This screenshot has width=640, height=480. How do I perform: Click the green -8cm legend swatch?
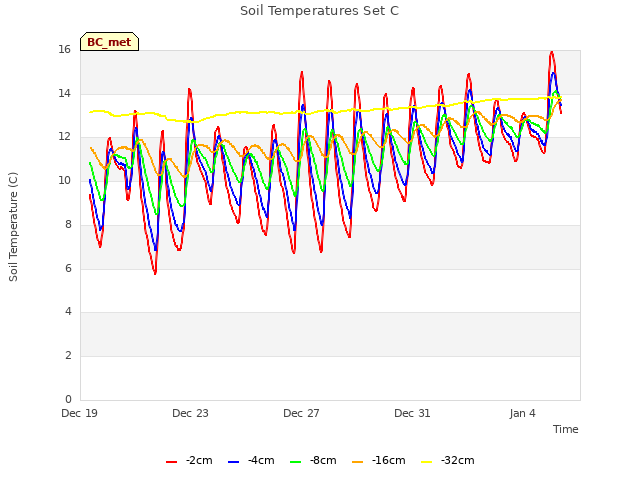[x=296, y=462]
